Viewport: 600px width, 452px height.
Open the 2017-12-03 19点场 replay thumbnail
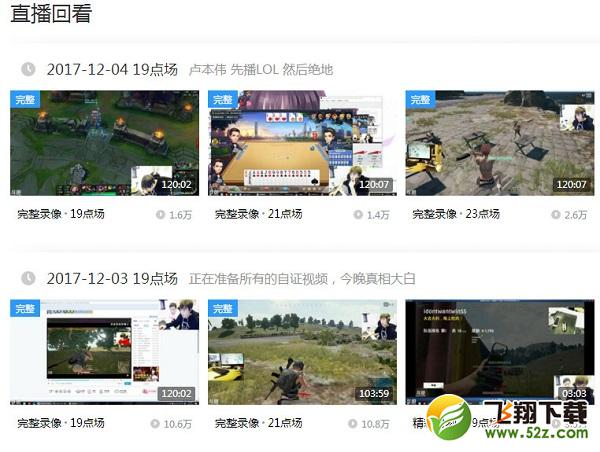[104, 352]
